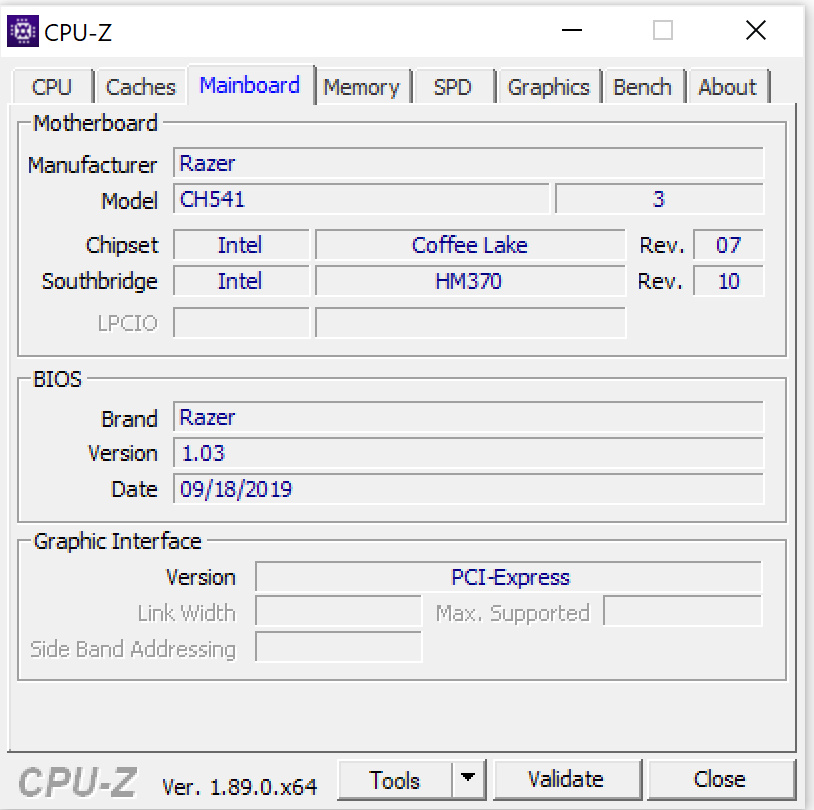Click the Tools button
Image resolution: width=814 pixels, height=810 pixels.
395,780
